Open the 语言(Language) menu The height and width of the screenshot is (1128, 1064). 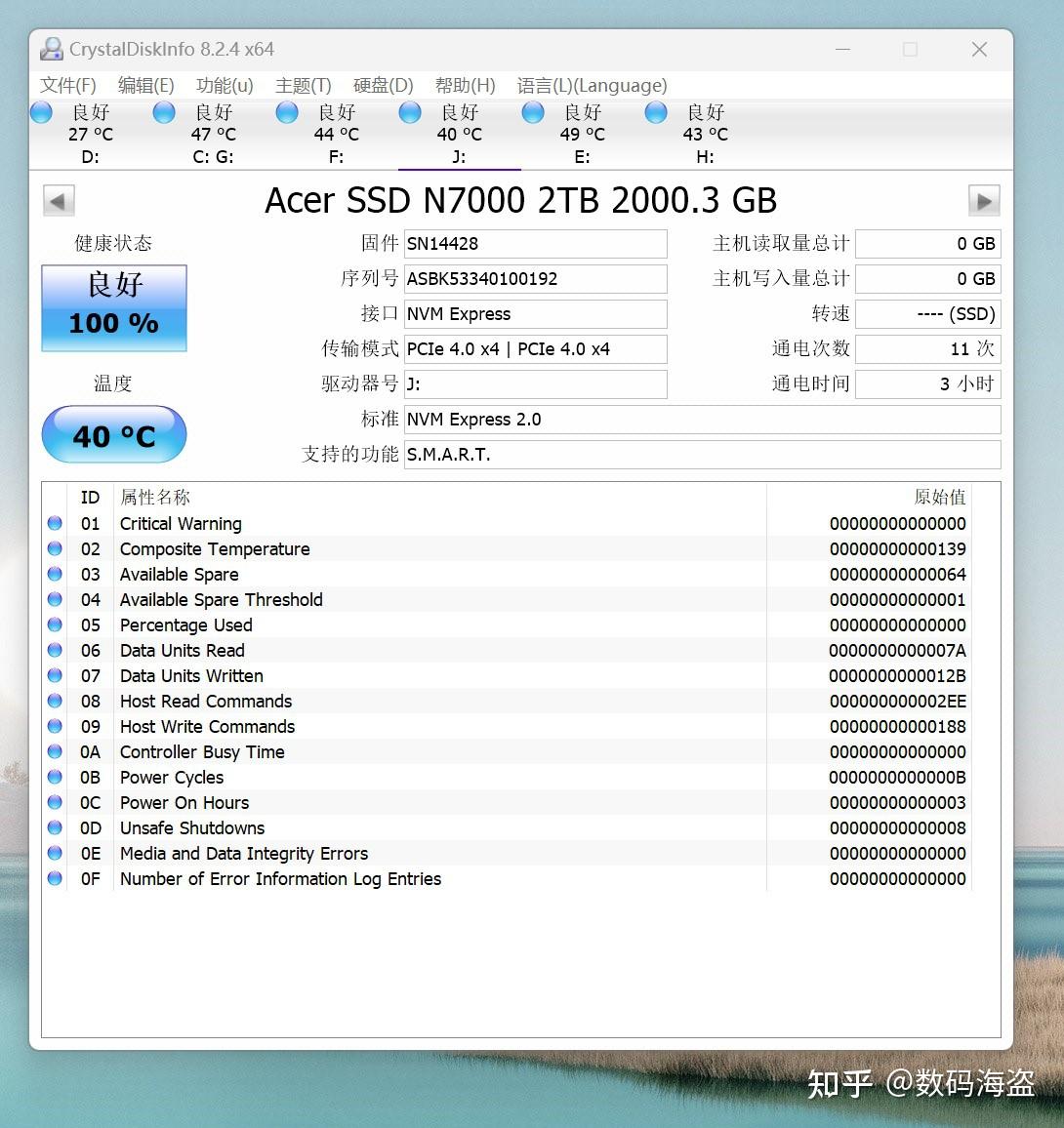point(592,86)
